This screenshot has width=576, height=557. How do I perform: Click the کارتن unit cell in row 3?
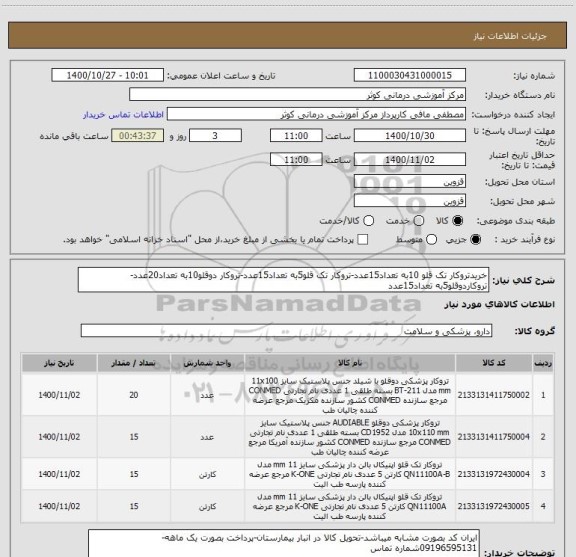(207, 475)
